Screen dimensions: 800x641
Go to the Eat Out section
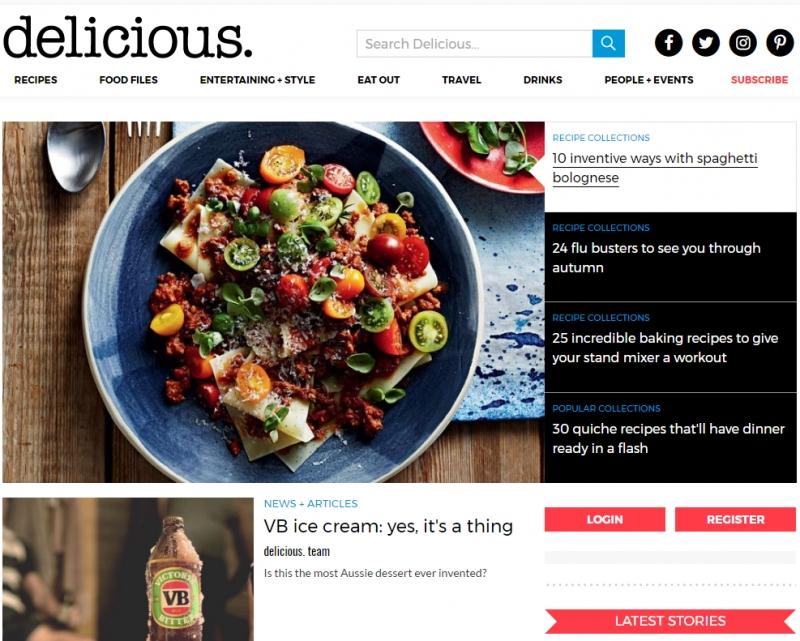(379, 80)
